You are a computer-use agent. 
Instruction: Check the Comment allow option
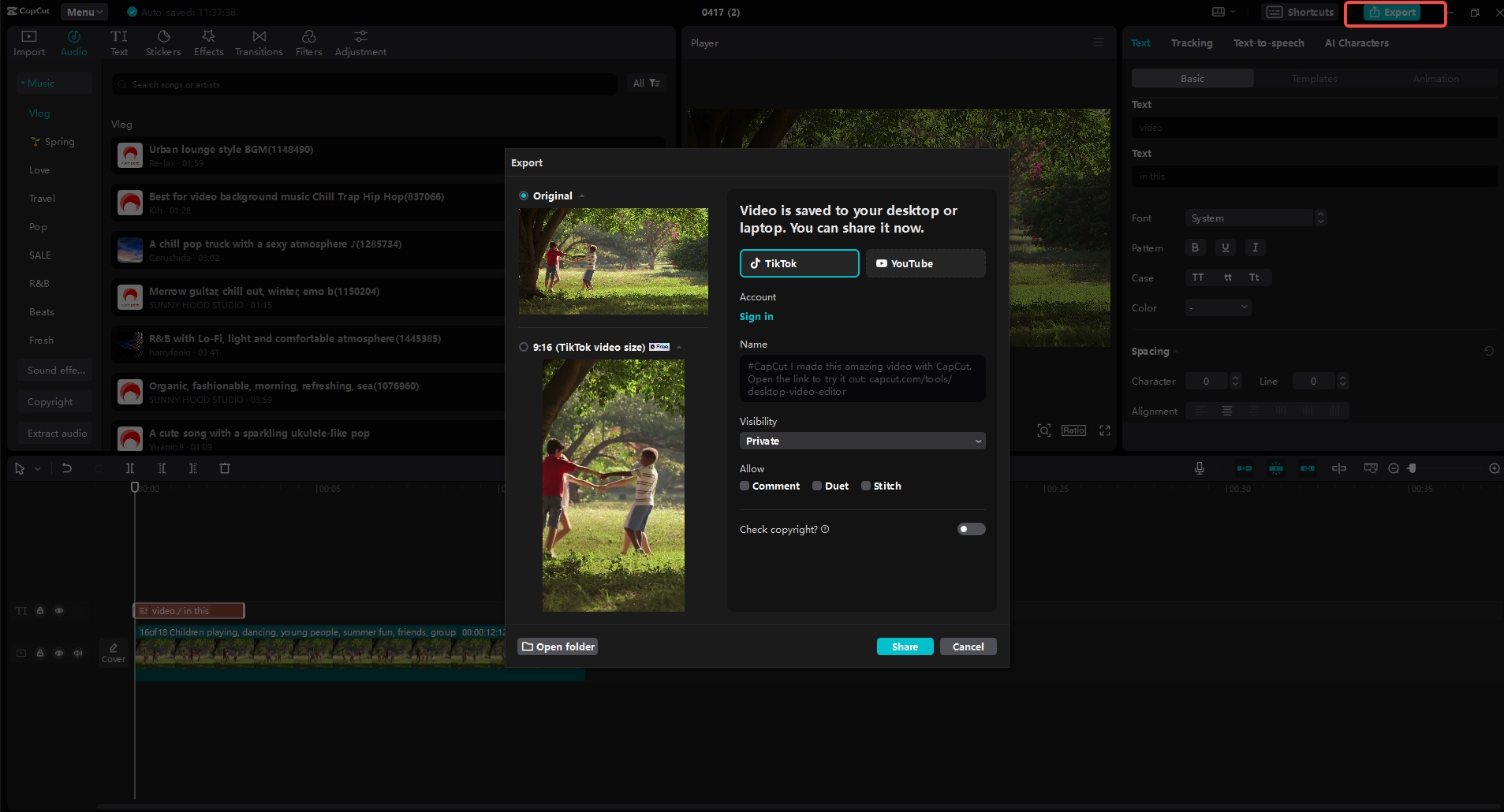745,486
